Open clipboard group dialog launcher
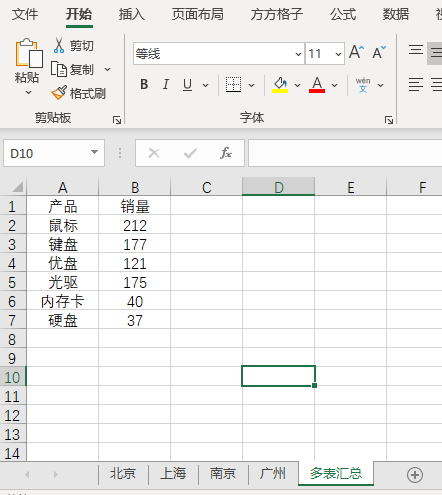 coord(117,120)
